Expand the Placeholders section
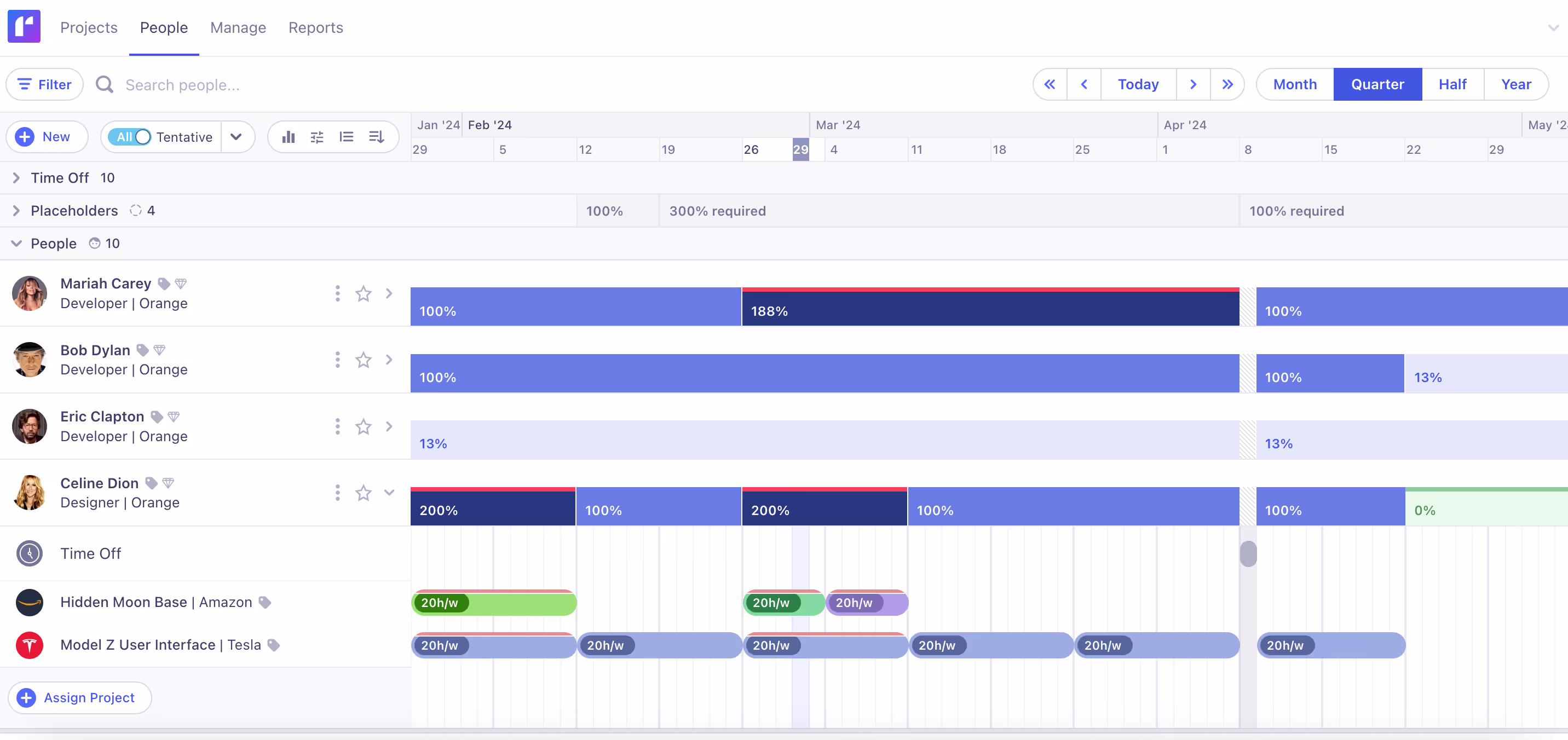This screenshot has height=740, width=1568. [x=16, y=211]
